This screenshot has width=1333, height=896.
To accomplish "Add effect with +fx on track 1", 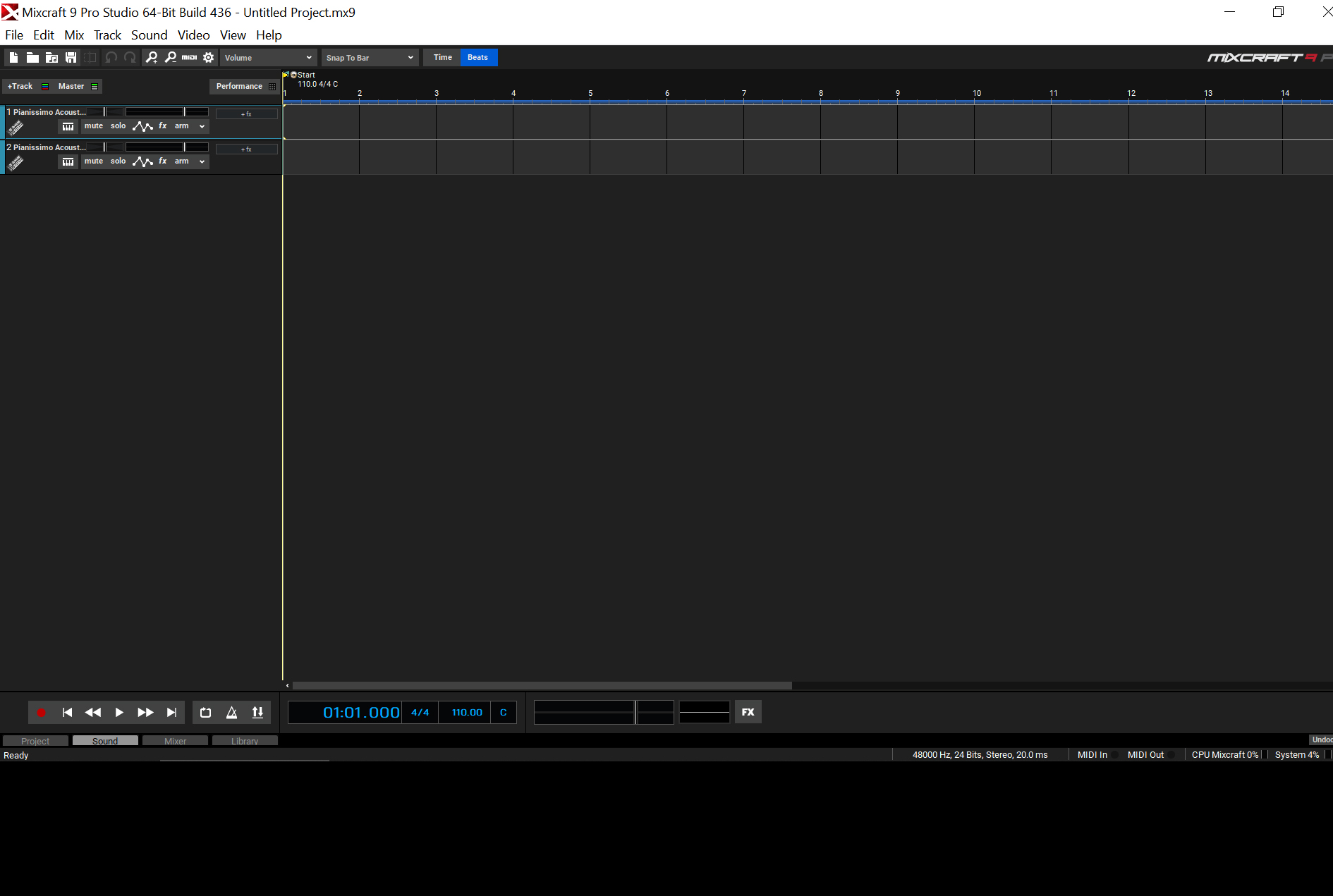I will click(x=246, y=114).
